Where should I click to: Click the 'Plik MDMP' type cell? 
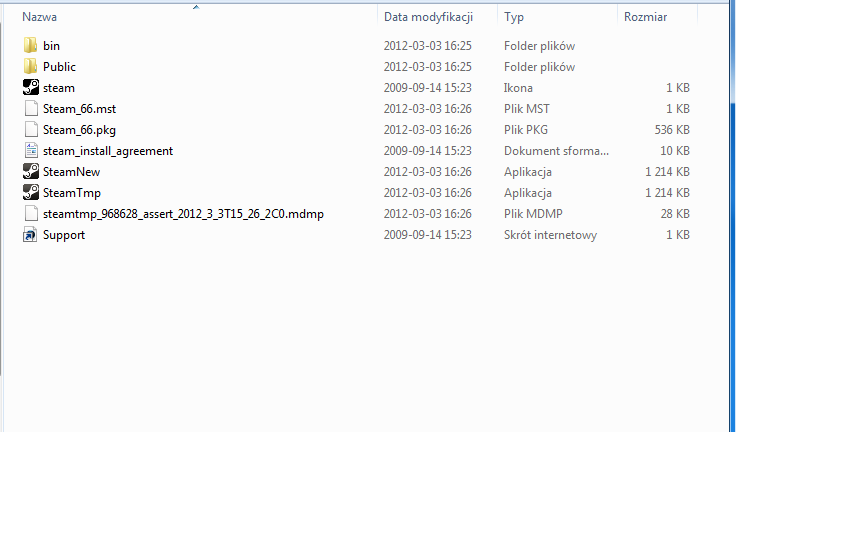click(x=533, y=214)
